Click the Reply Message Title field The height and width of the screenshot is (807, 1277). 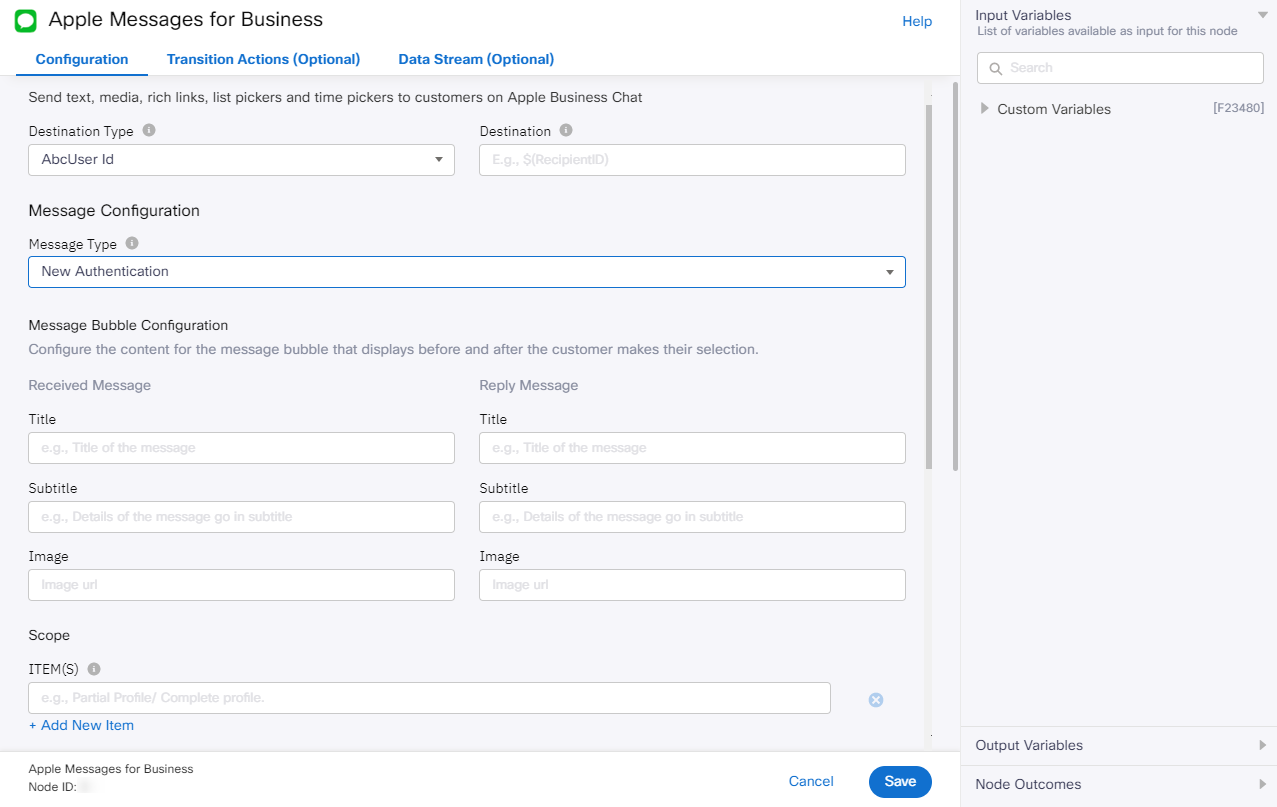tap(692, 448)
